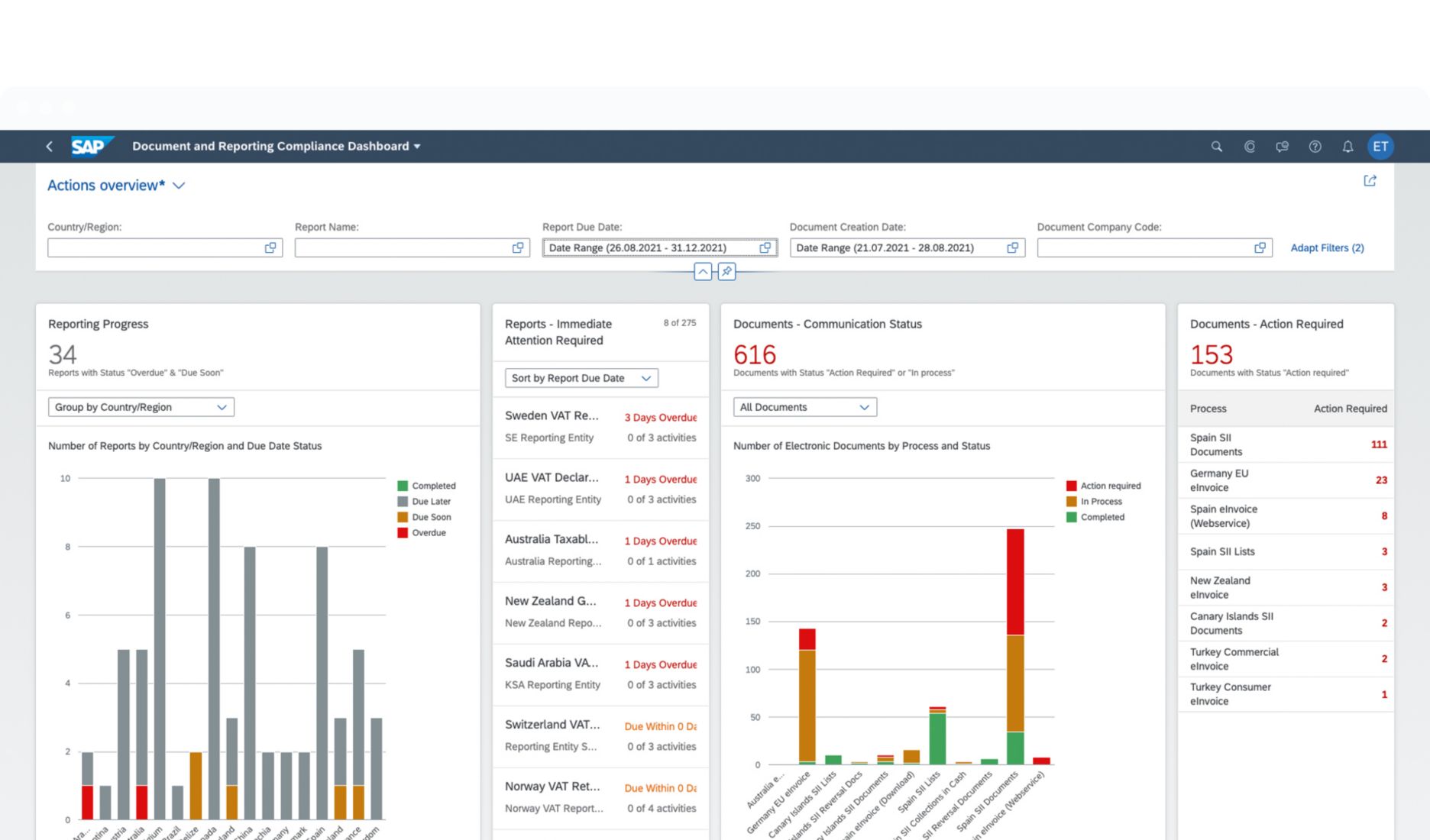Click the back arrow in header

pos(50,147)
